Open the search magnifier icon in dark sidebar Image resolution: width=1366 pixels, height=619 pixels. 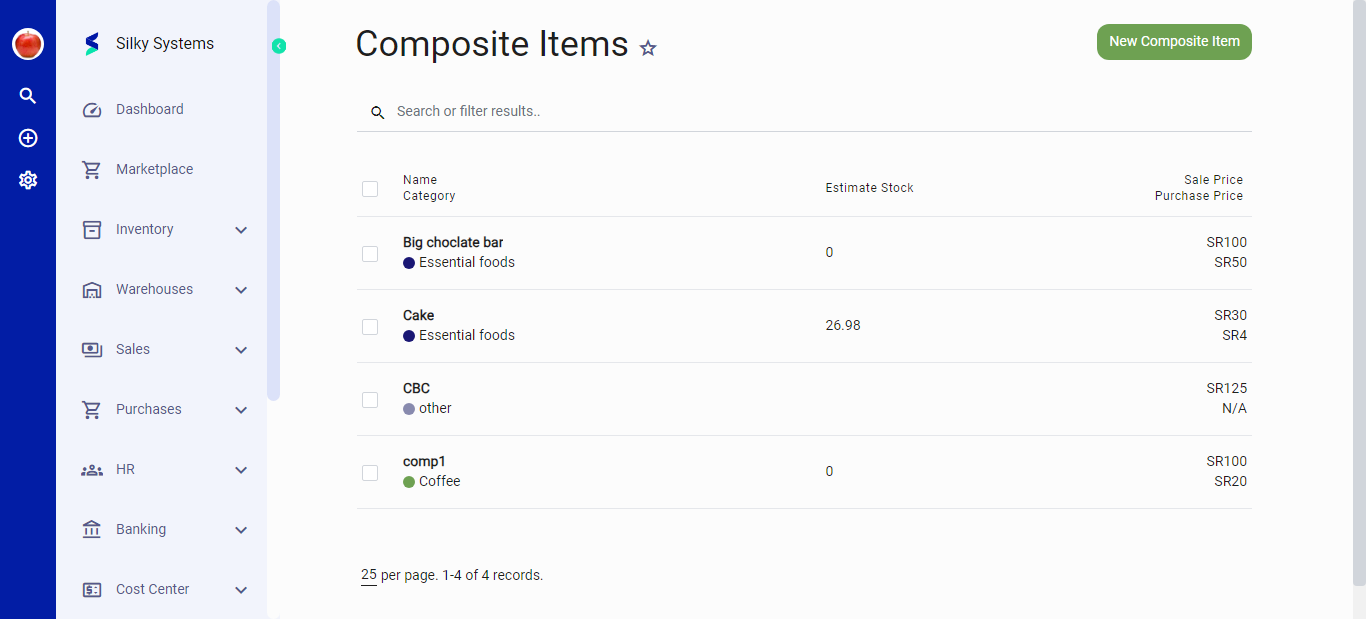coord(27,95)
